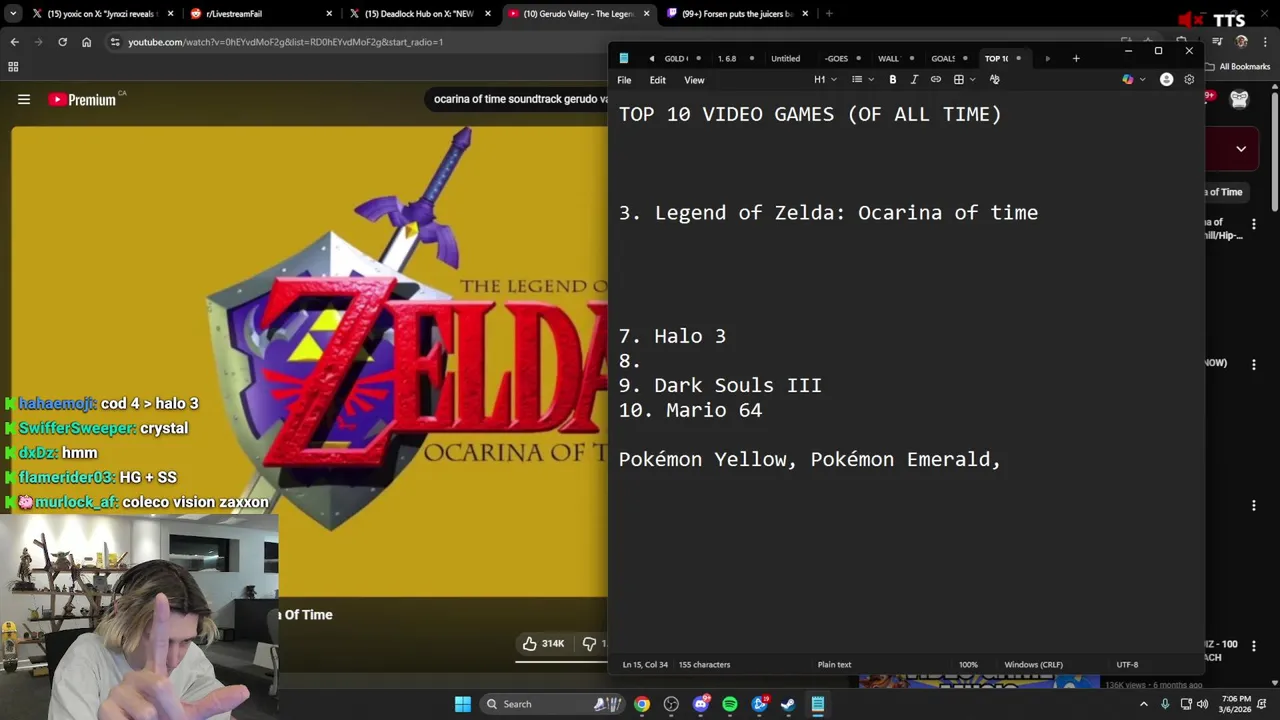The height and width of the screenshot is (720, 1280).
Task: Open Chrome home page button
Action: [x=86, y=42]
